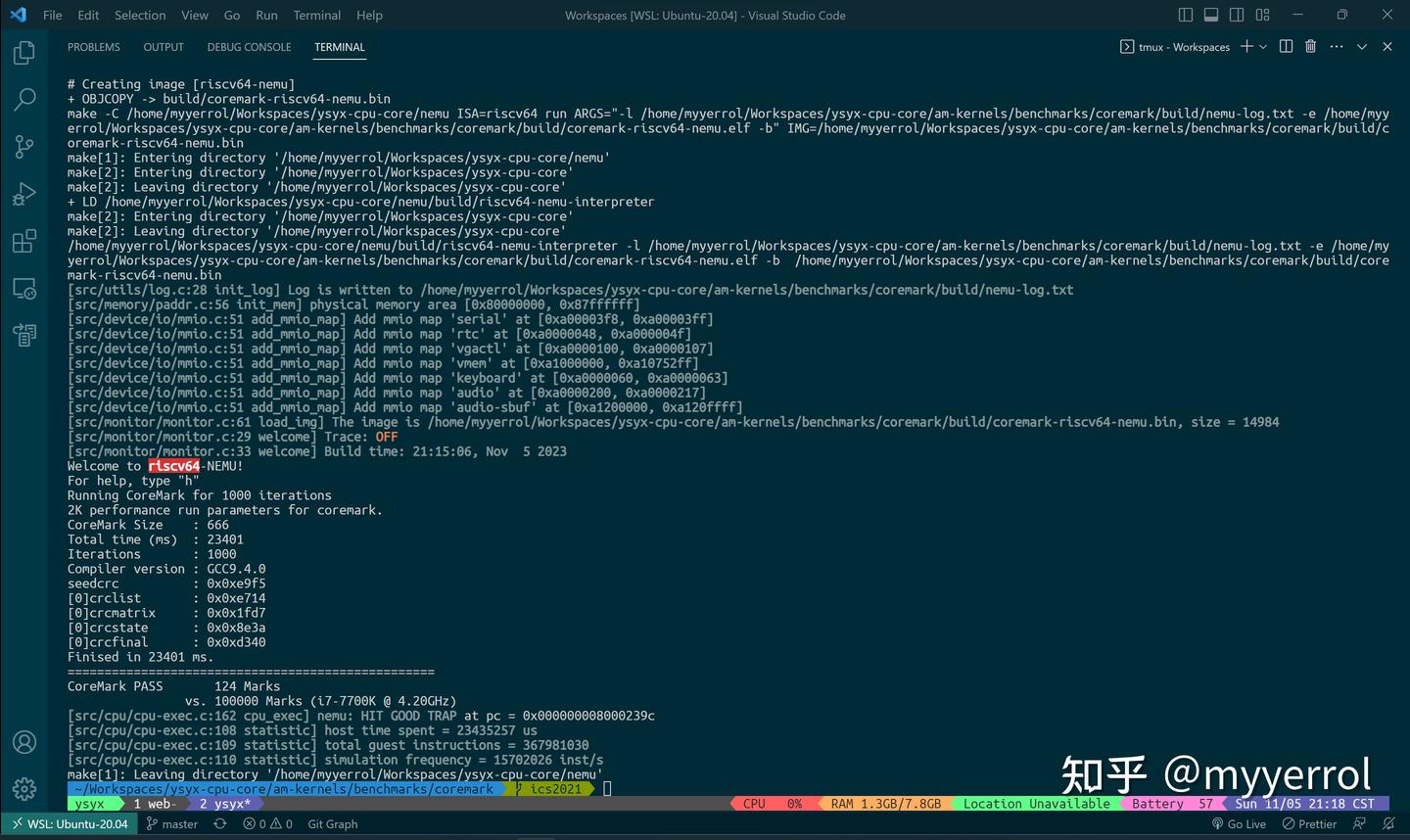Open the Terminal menu
This screenshot has height=840, width=1410.
[317, 15]
